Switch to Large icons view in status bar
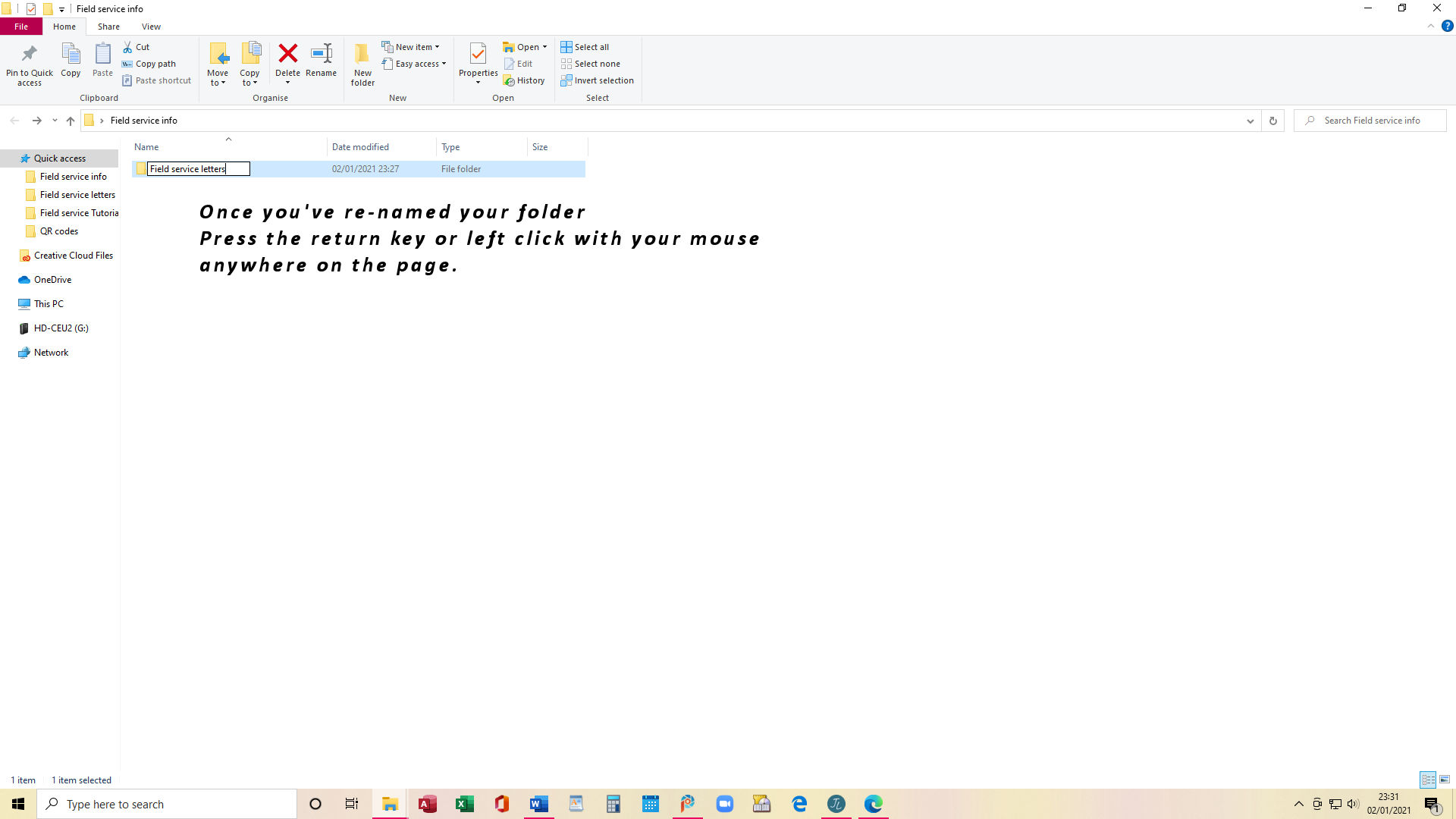1456x819 pixels. pos(1445,780)
